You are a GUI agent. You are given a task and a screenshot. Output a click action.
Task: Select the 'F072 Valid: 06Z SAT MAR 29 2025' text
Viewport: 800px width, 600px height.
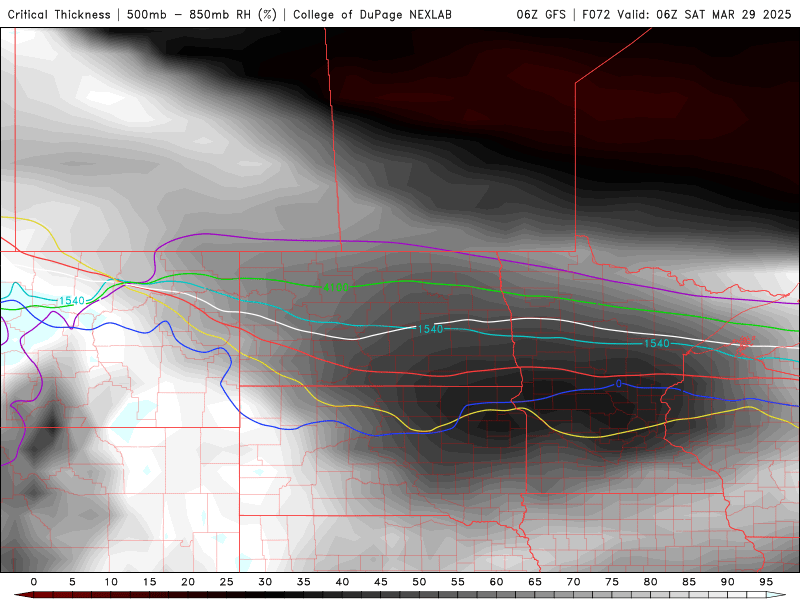687,15
